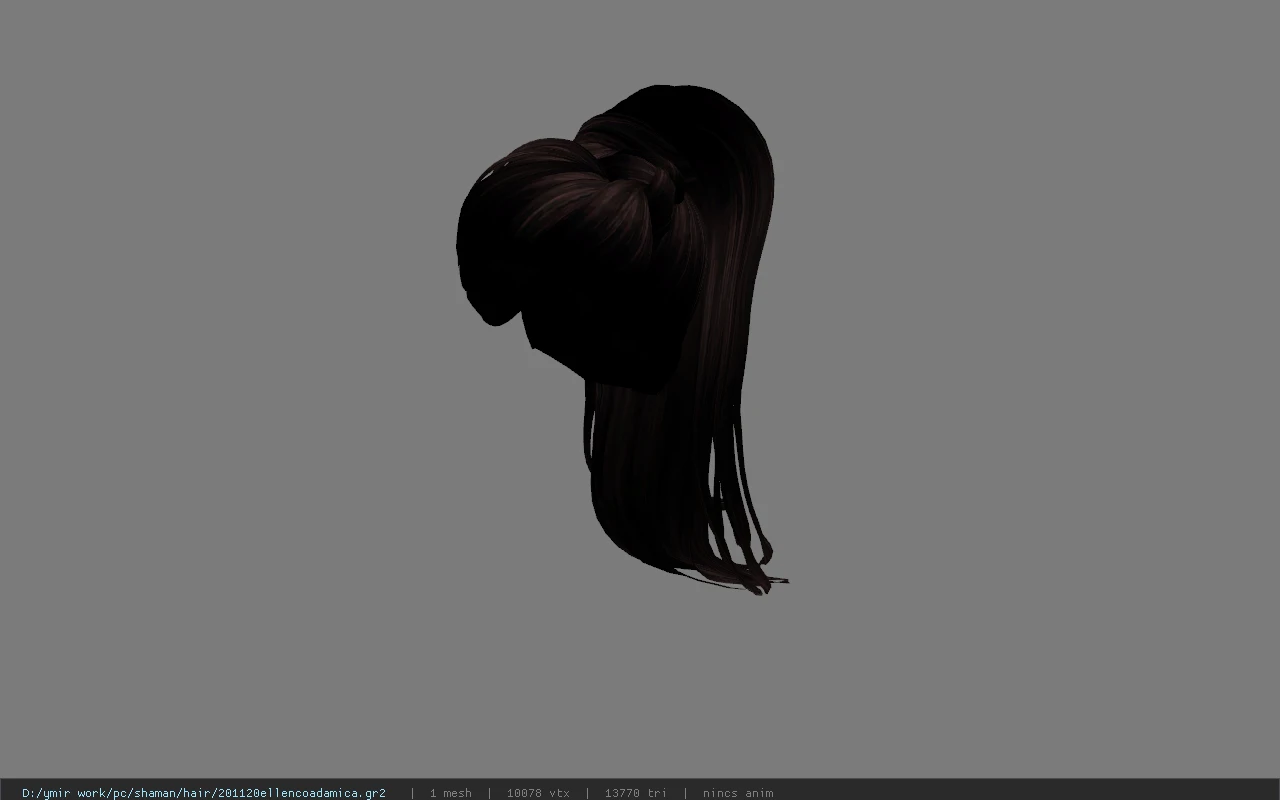Click the '10078 vtx' vertex count

coord(538,793)
